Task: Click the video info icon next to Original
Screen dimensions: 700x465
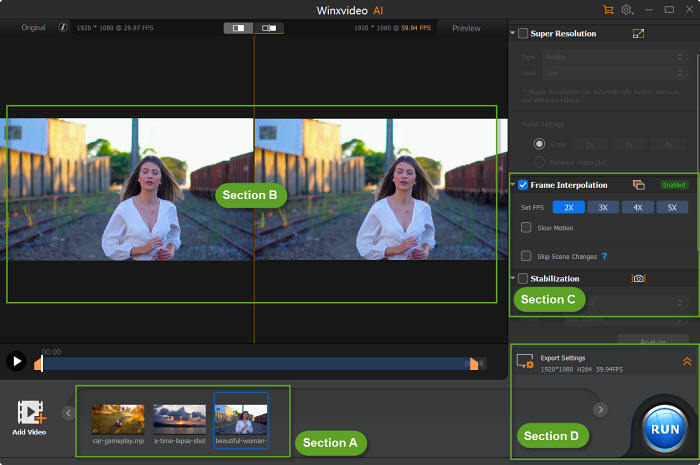Action: [63, 27]
